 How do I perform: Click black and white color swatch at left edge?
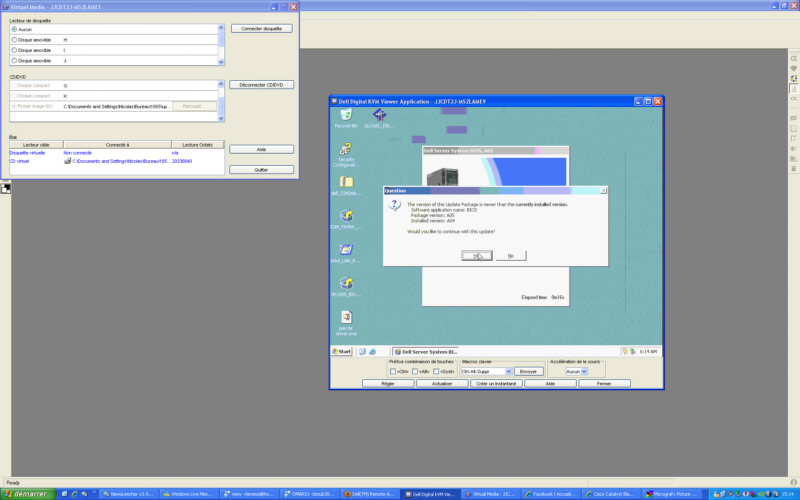6,188
